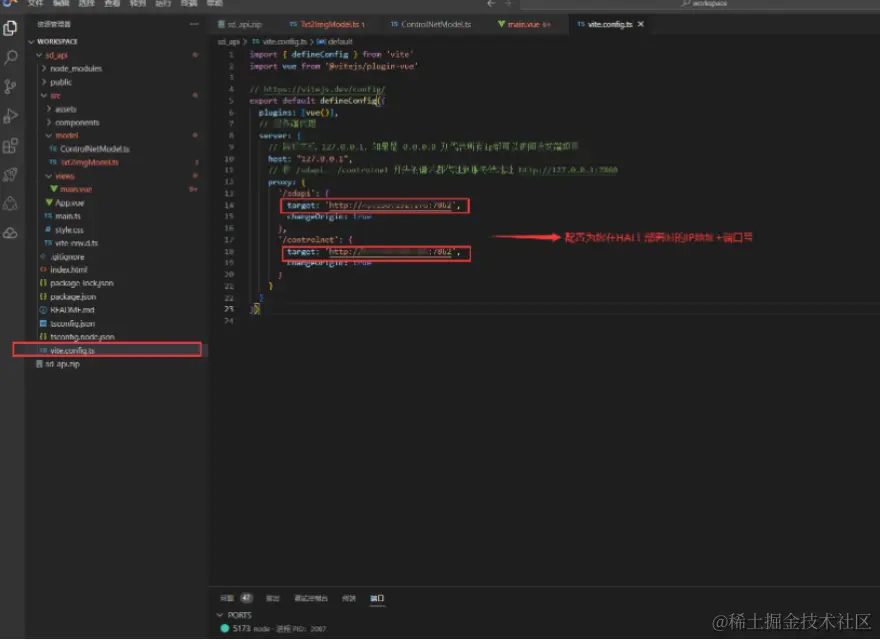Viewport: 880px width, 640px height.
Task: Open tsconfig.node.json in the file tree
Action: pos(82,337)
